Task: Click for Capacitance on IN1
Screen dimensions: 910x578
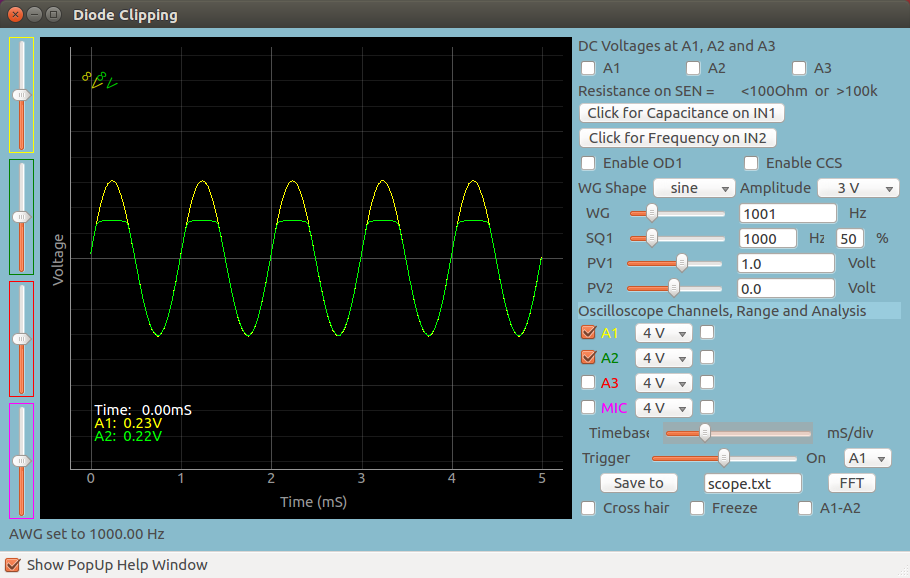Action: (681, 112)
